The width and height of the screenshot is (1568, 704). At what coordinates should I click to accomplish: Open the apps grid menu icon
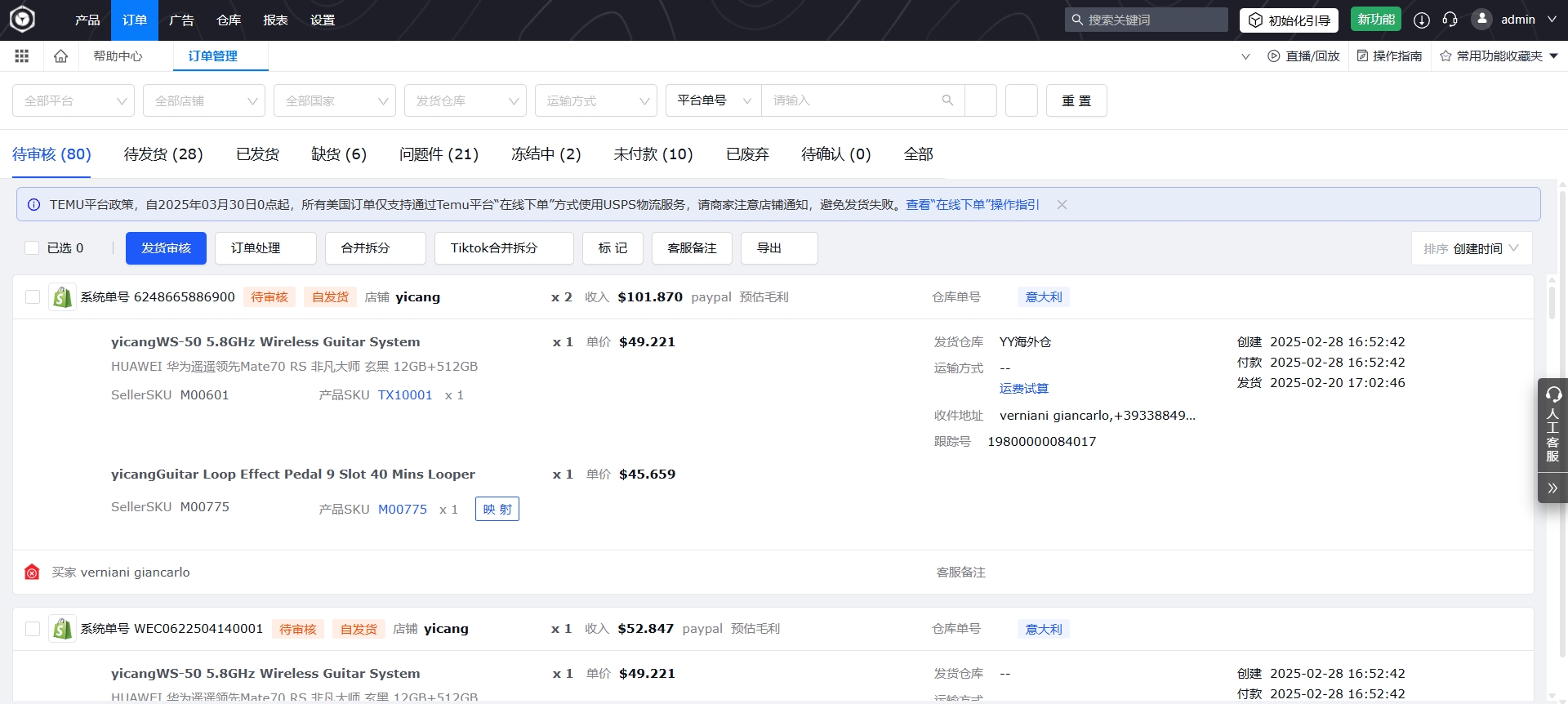pos(22,56)
